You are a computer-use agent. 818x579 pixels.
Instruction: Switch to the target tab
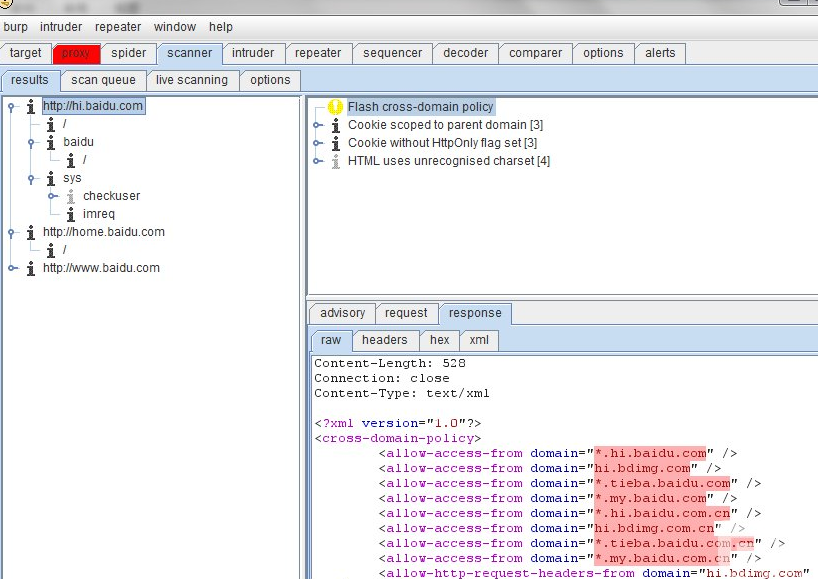[26, 53]
